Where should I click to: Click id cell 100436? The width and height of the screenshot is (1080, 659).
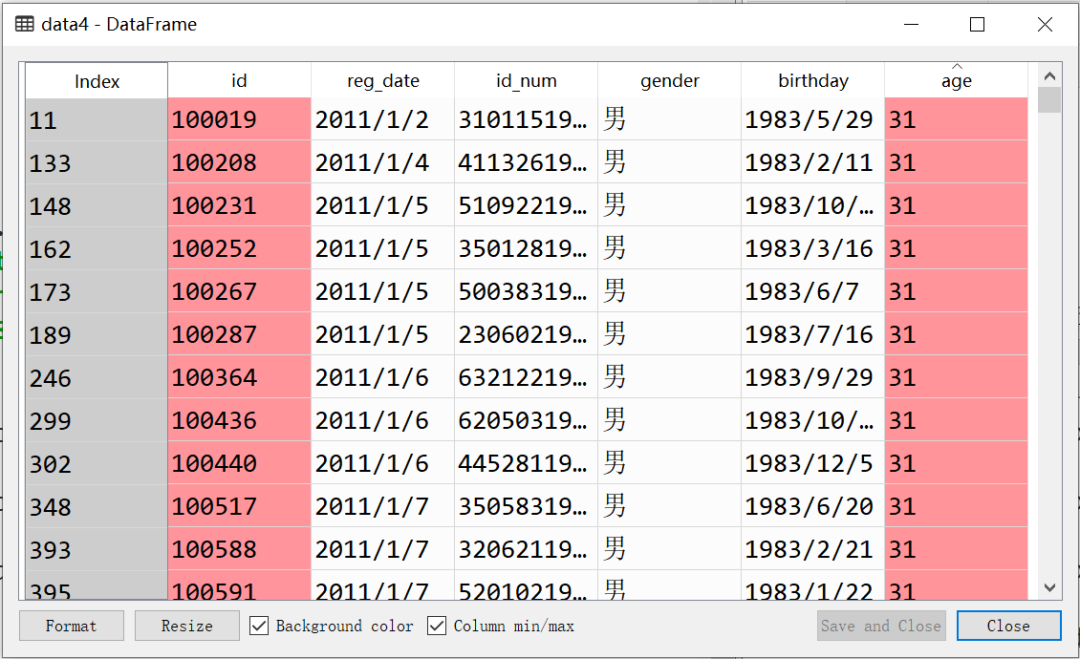pyautogui.click(x=239, y=420)
